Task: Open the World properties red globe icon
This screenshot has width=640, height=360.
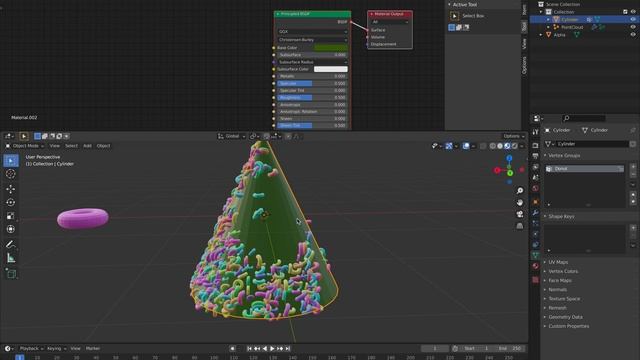Action: click(x=535, y=188)
